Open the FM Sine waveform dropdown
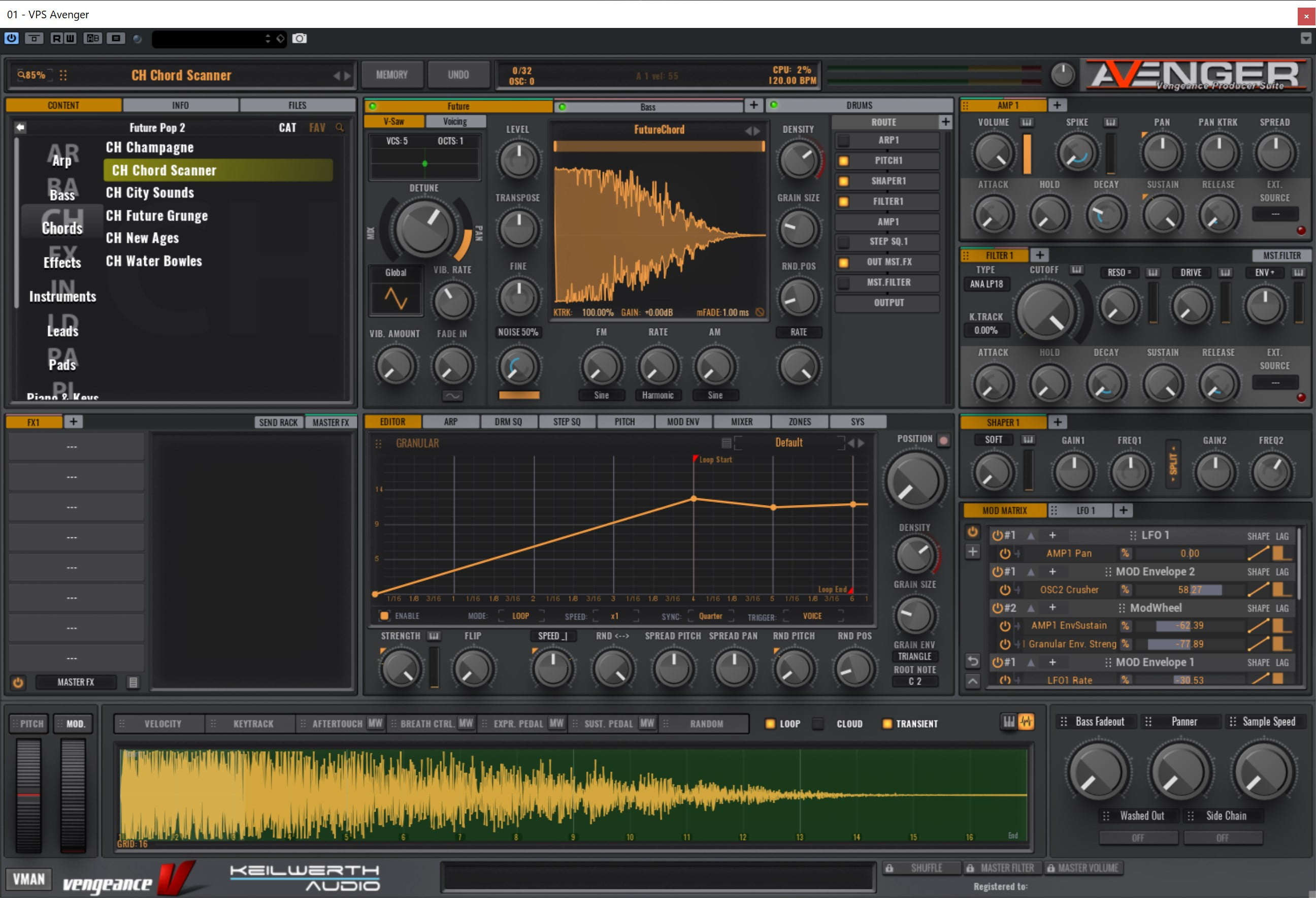The width and height of the screenshot is (1316, 898). [601, 396]
